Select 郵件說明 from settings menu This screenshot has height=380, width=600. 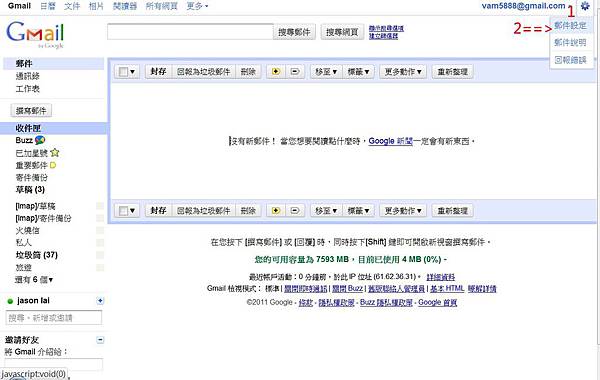(x=570, y=42)
